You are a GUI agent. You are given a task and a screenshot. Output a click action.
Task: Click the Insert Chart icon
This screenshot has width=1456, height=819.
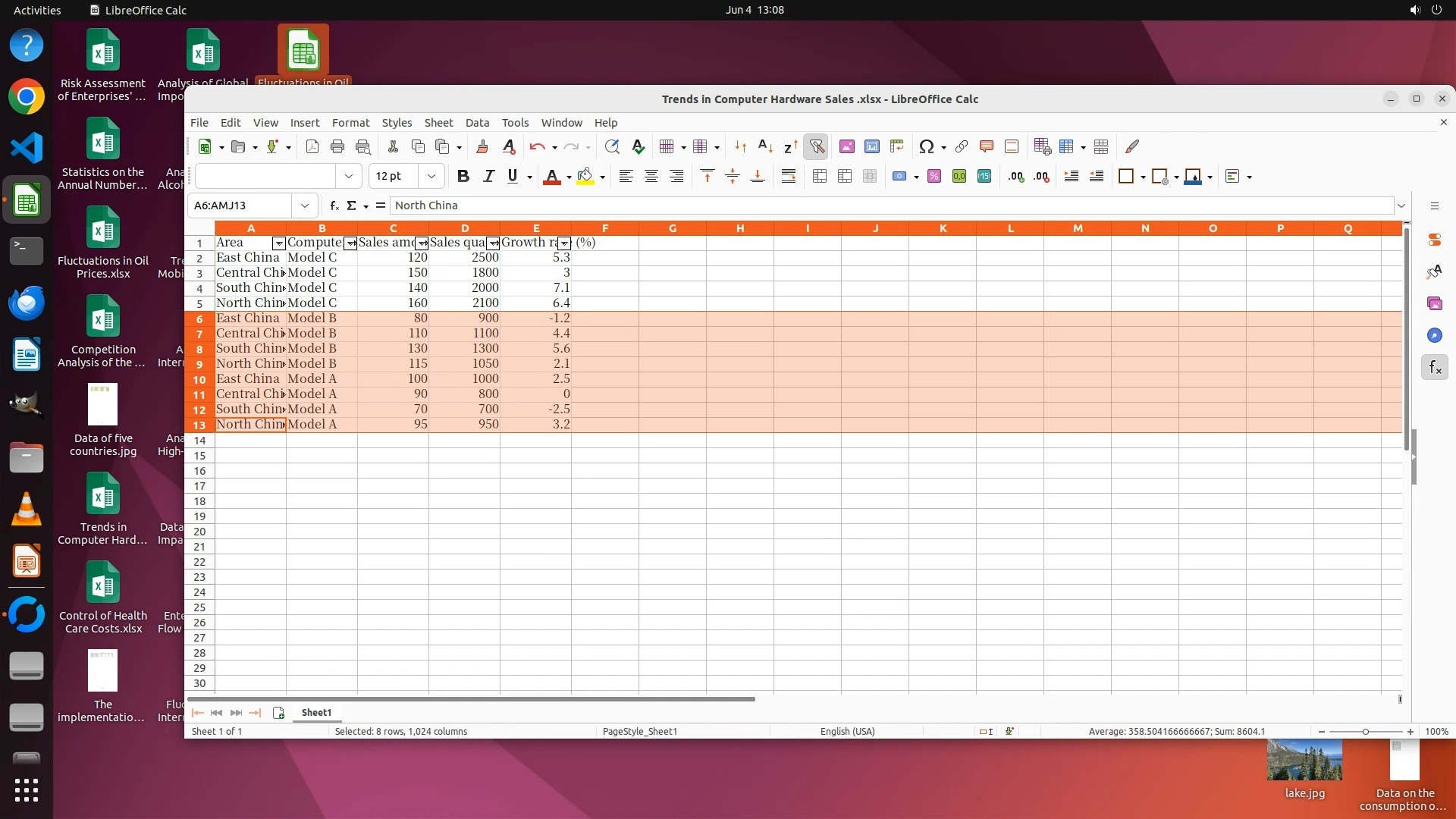tap(872, 146)
